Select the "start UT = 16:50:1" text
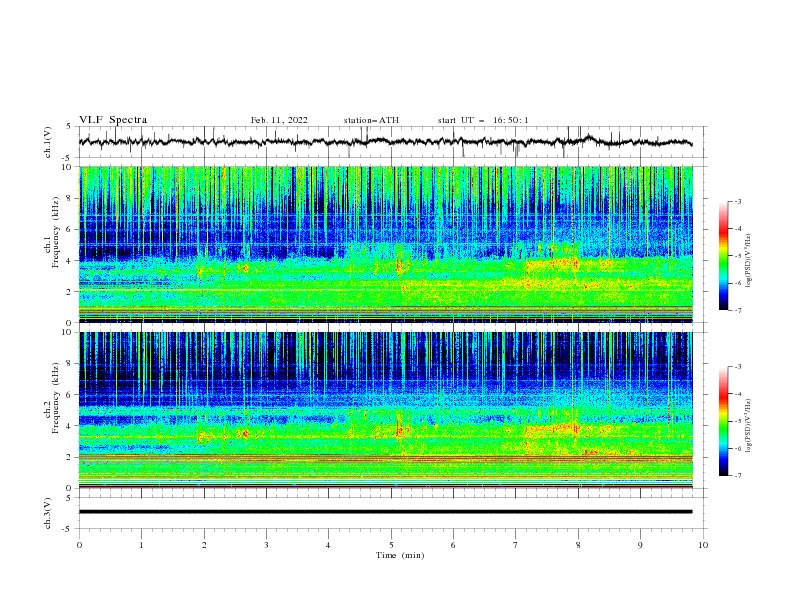 [x=483, y=120]
